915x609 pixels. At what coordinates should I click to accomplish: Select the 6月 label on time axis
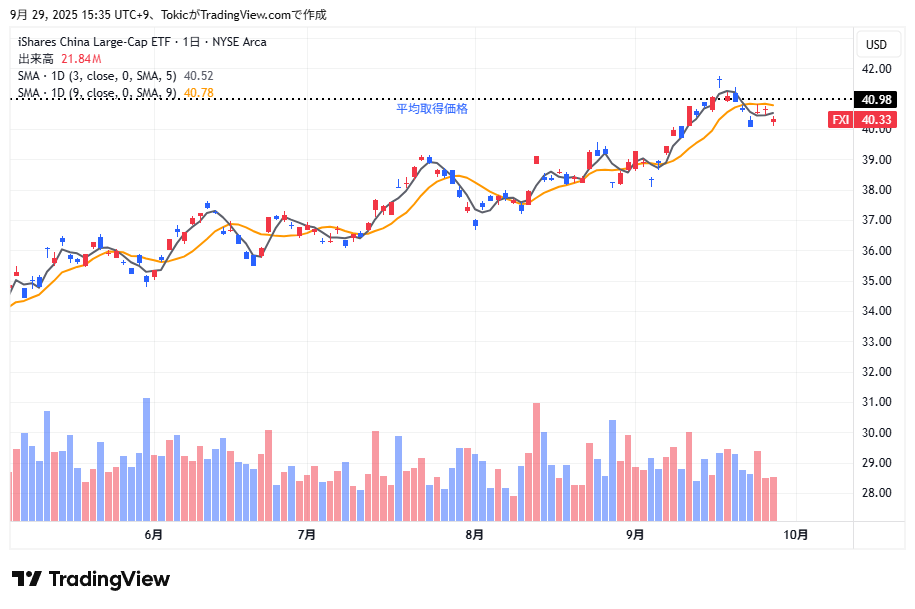click(x=154, y=535)
